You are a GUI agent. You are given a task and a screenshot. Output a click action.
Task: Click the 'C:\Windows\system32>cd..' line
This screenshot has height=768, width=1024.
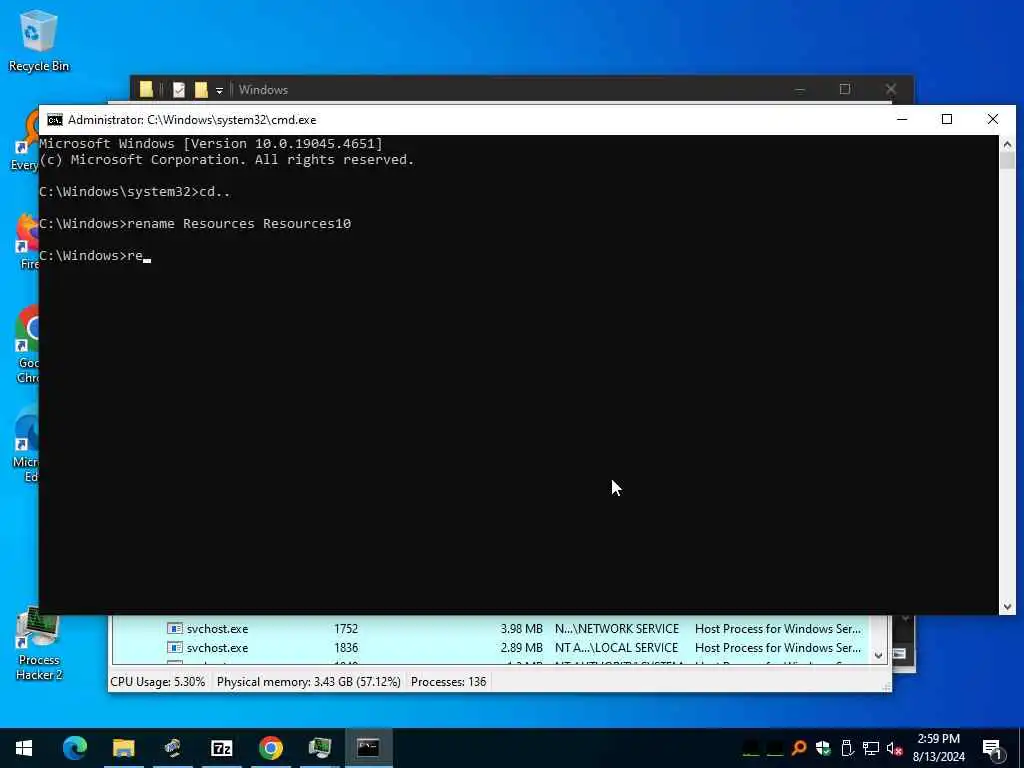click(135, 191)
